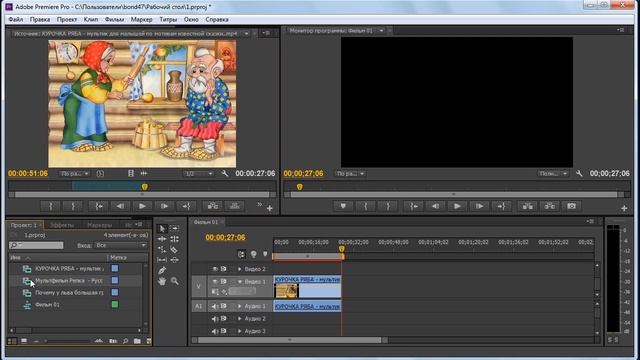Open the Титры menu
This screenshot has height=360, width=640.
click(168, 19)
